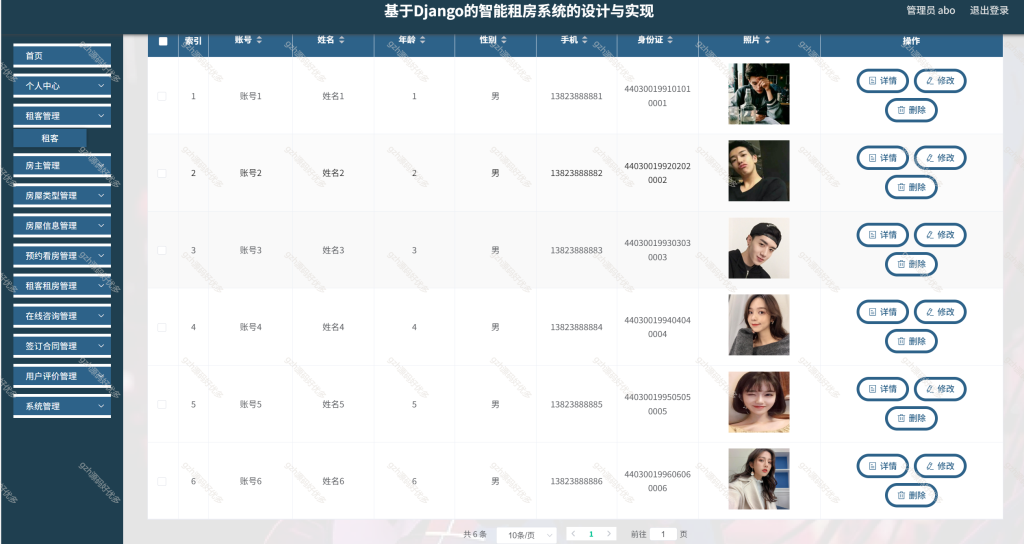Sort table by 年龄 column arrows
1024x544 pixels.
pos(423,40)
